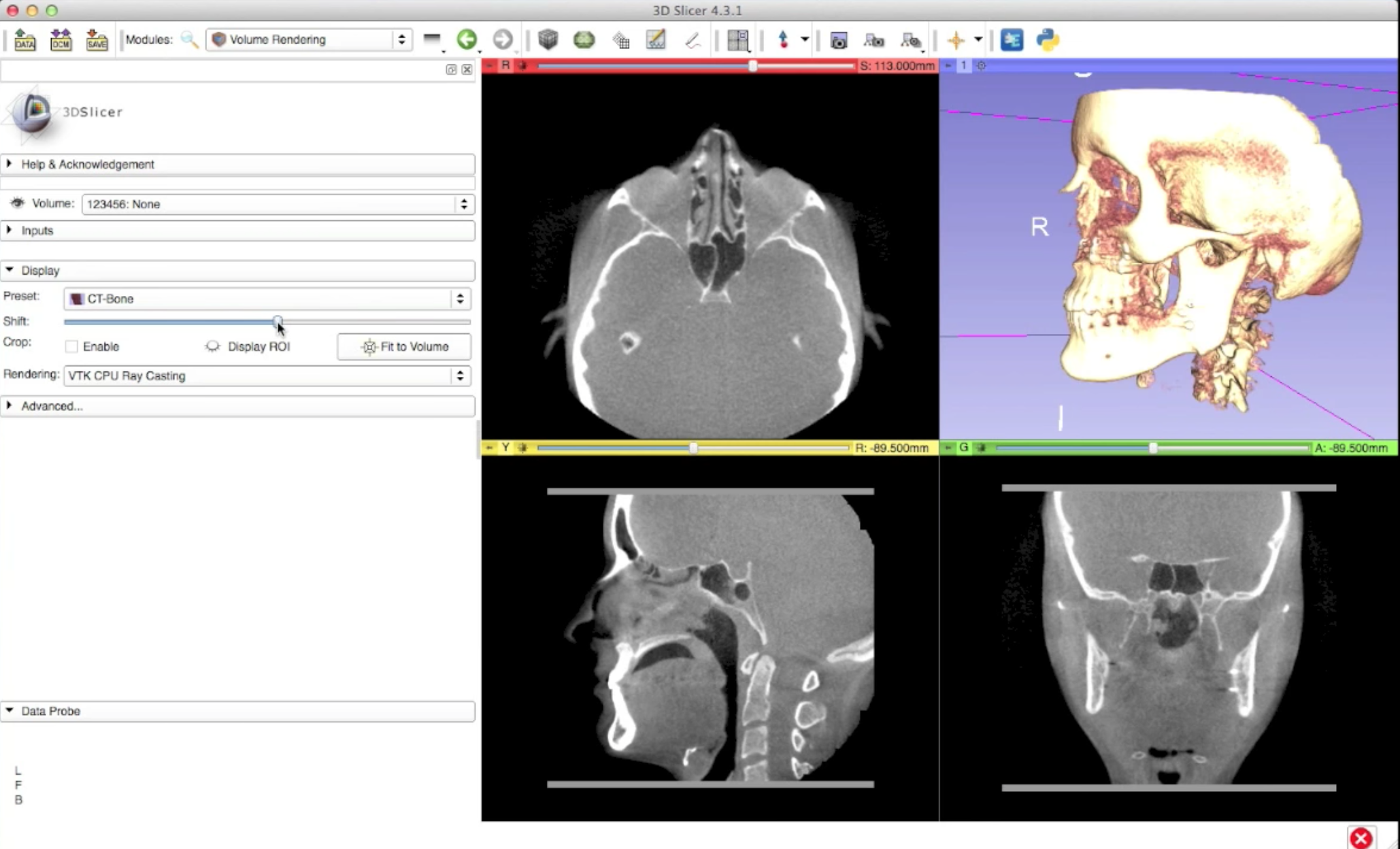Open the layout selection icon
Image resolution: width=1400 pixels, height=849 pixels.
click(737, 40)
